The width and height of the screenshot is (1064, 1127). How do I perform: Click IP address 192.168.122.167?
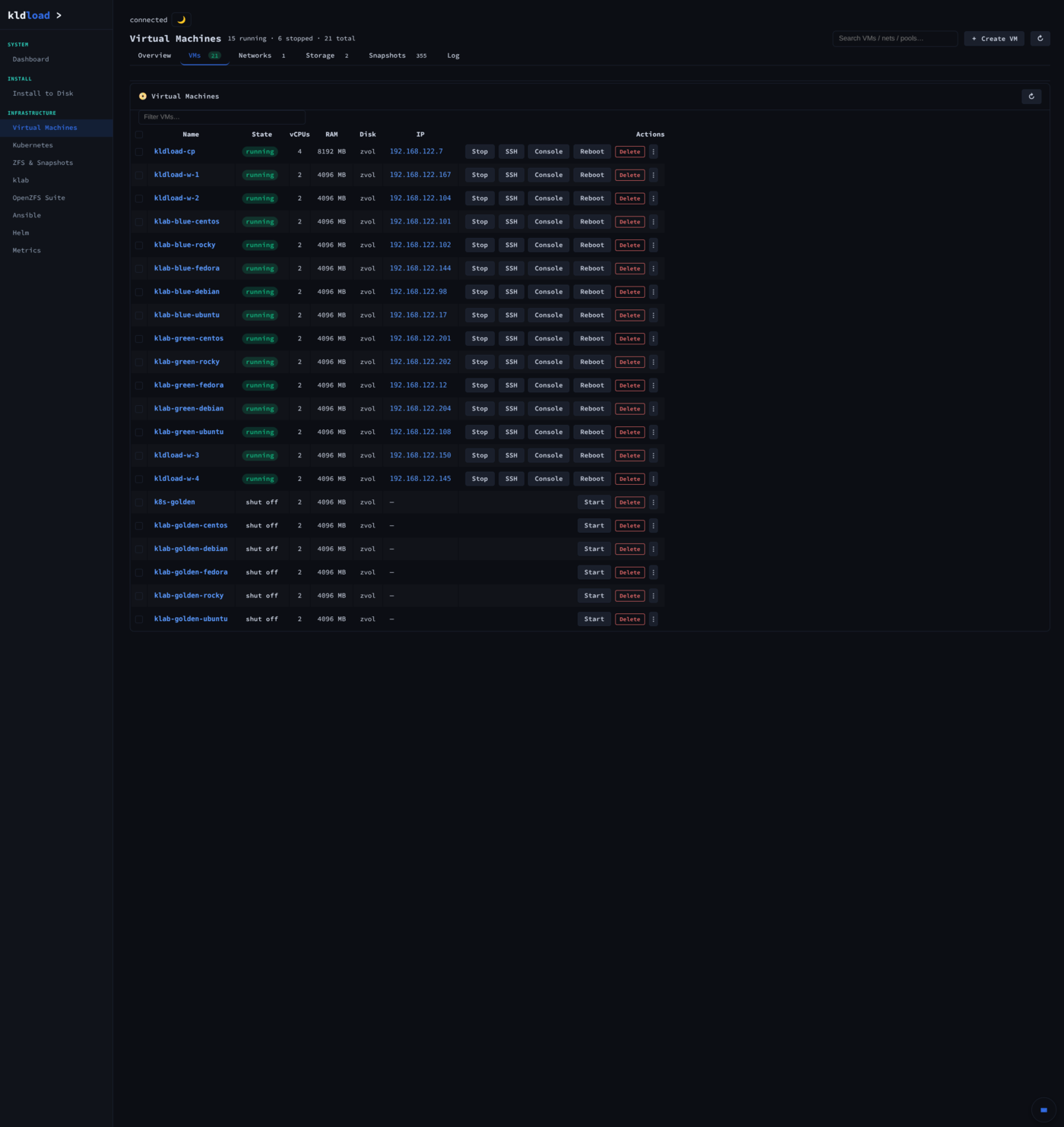point(420,175)
